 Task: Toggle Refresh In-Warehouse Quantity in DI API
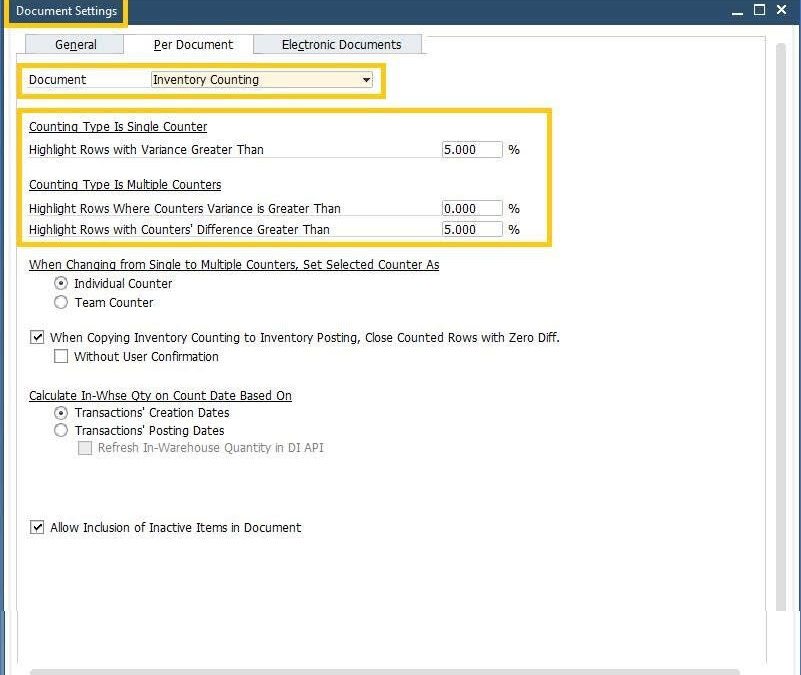tap(85, 448)
